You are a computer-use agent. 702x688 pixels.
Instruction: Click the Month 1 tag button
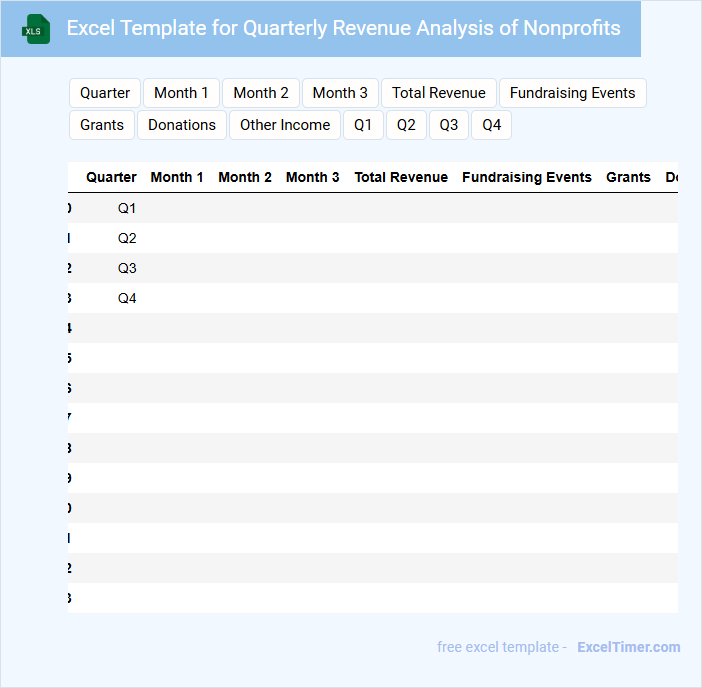(x=181, y=93)
